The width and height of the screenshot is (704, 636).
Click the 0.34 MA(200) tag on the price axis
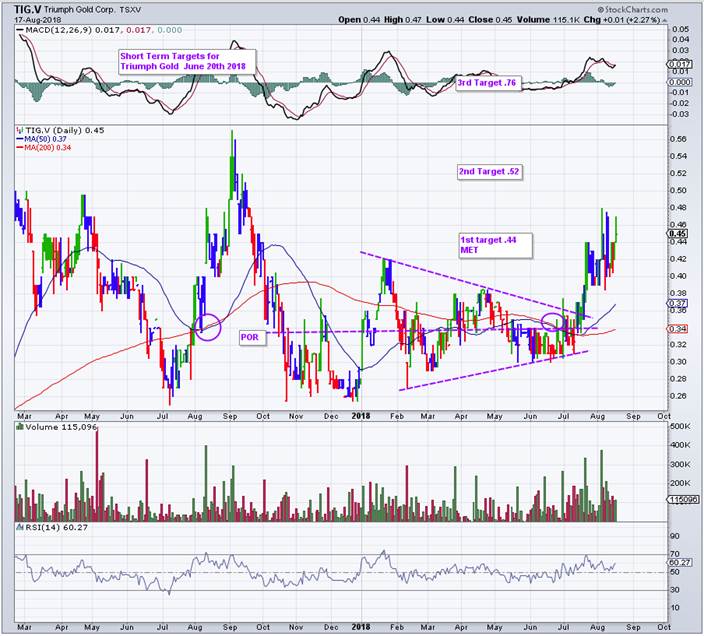677,329
